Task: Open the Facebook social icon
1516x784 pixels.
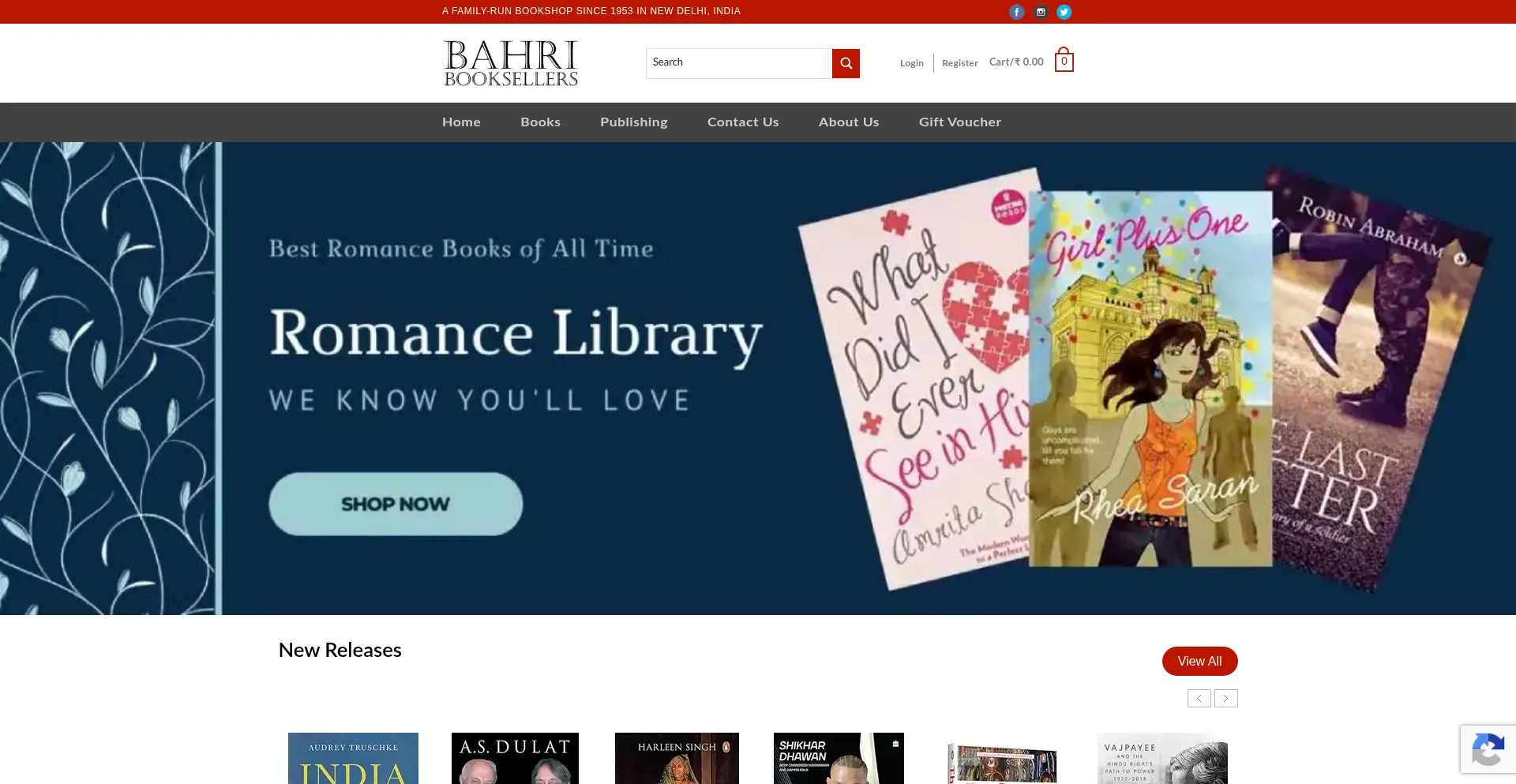Action: (1016, 12)
